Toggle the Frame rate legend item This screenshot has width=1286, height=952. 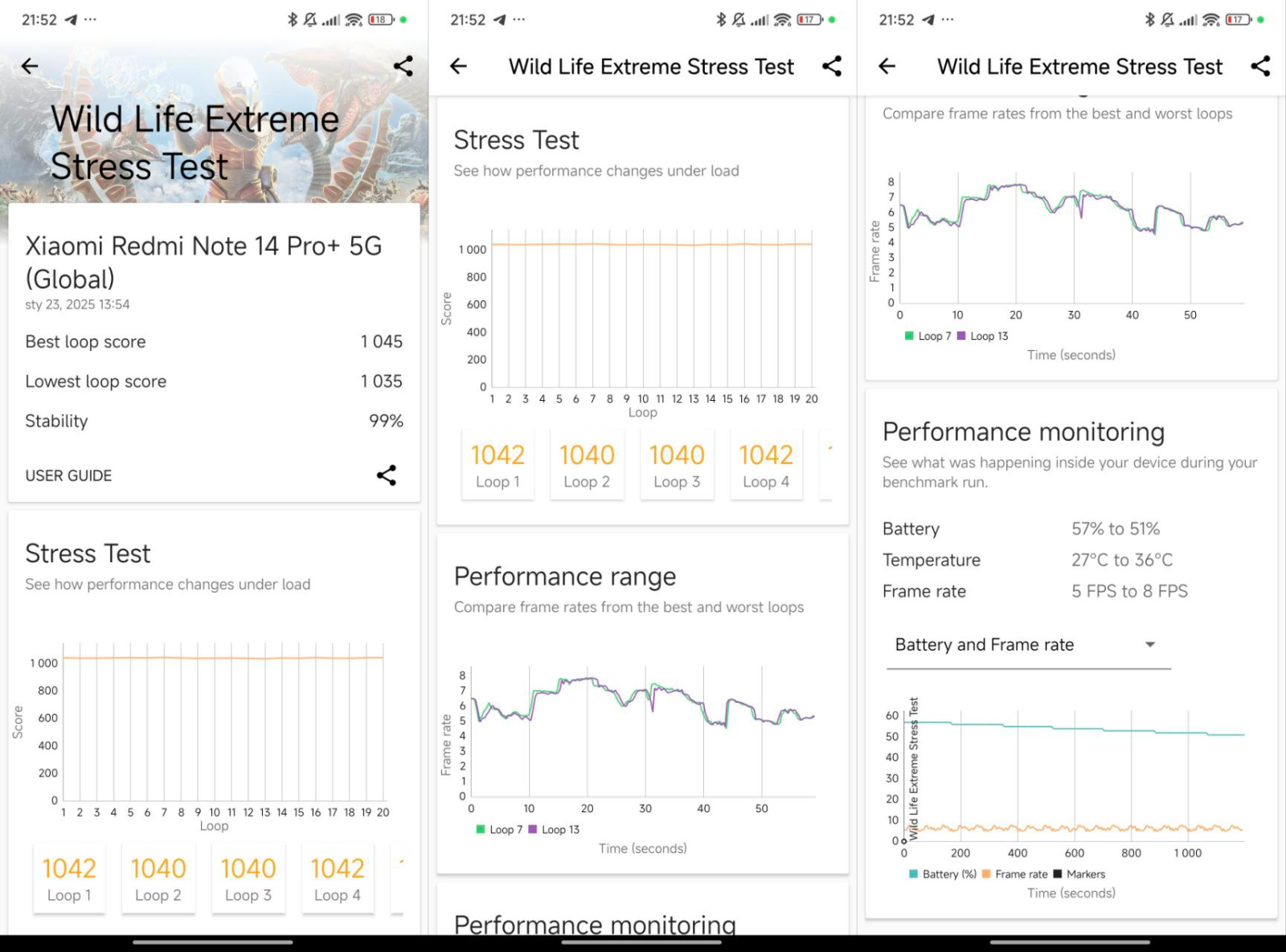1014,874
